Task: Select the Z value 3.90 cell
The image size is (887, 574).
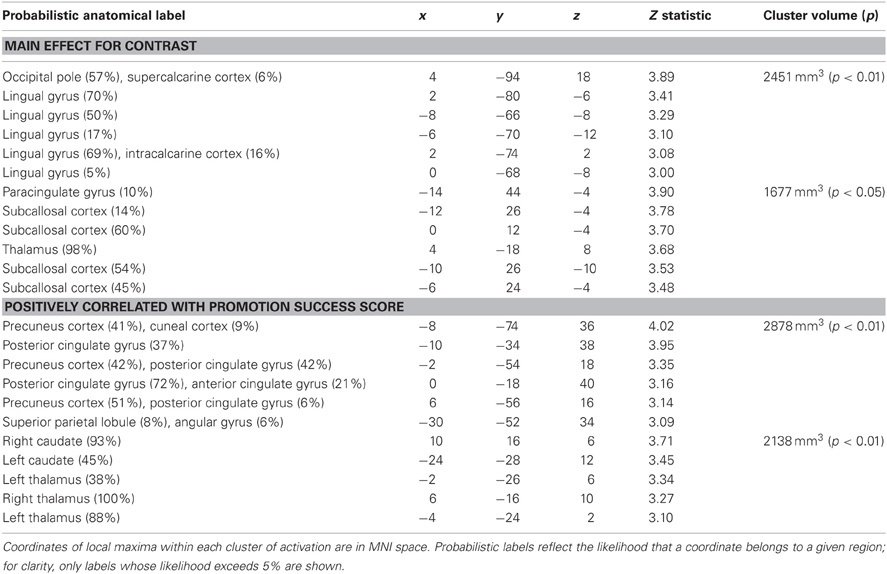Action: (661, 192)
